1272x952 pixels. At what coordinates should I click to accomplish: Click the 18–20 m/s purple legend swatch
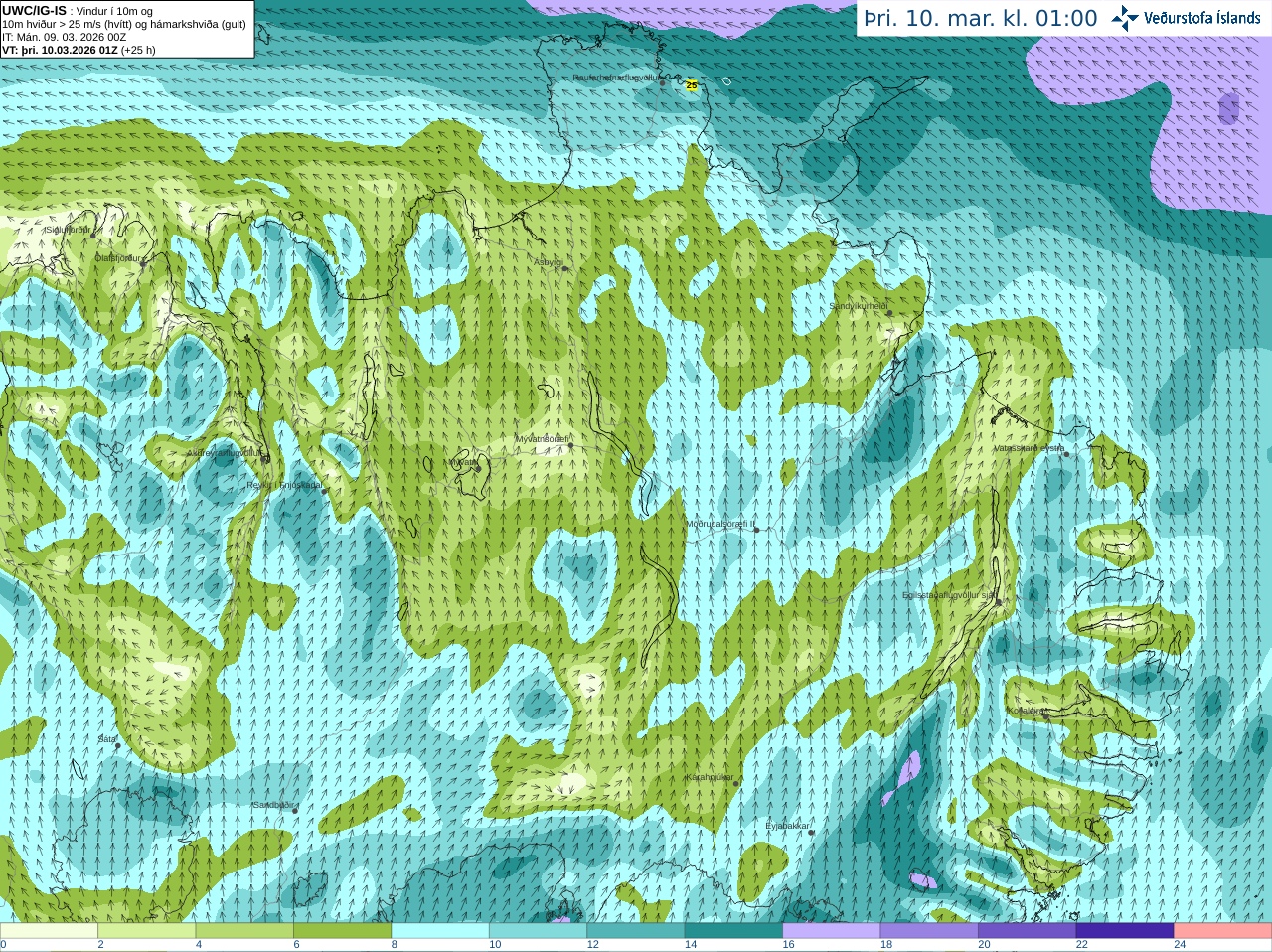pyautogui.click(x=930, y=931)
